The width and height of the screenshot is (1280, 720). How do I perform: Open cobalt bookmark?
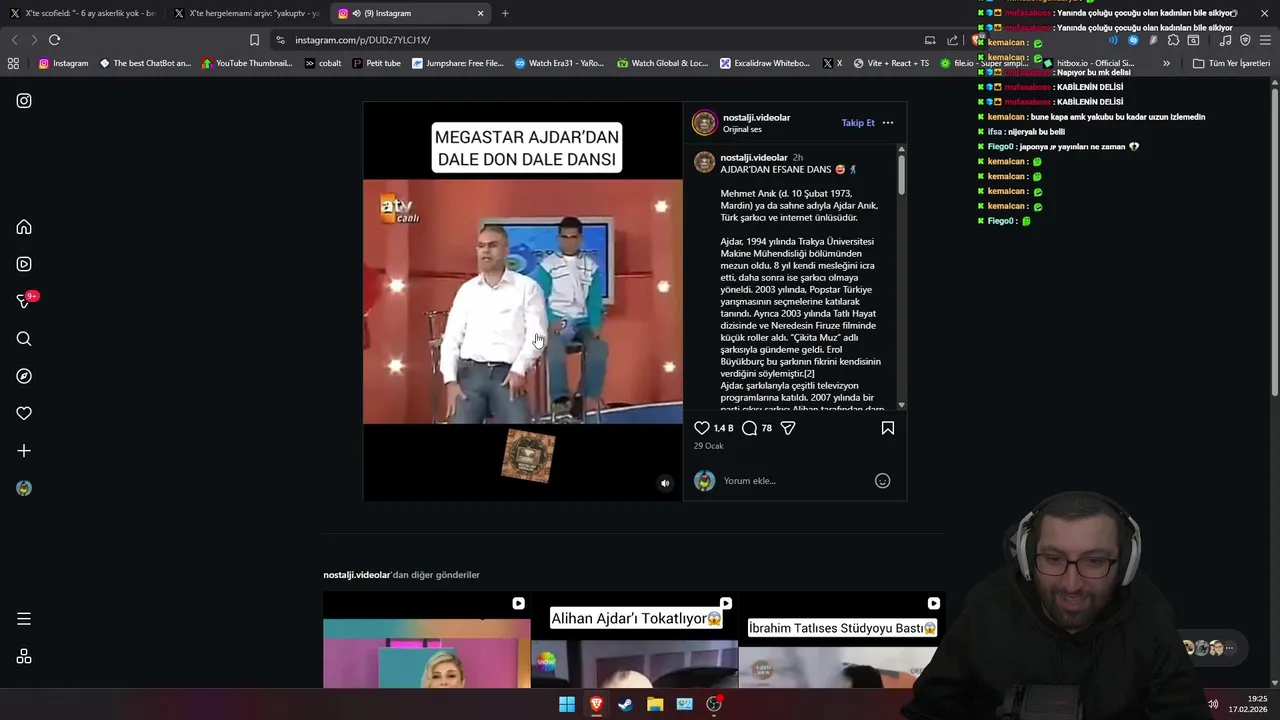(323, 63)
